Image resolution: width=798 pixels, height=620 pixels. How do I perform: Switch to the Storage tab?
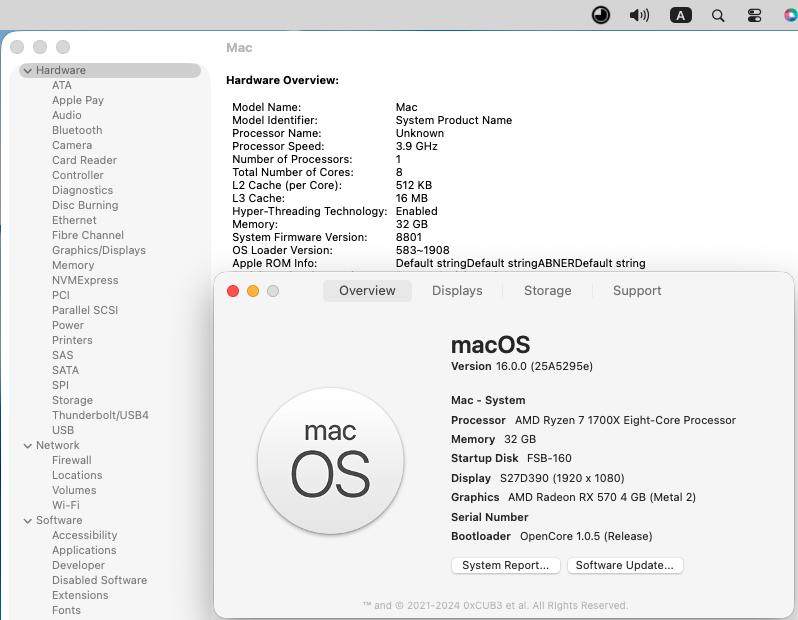point(548,291)
